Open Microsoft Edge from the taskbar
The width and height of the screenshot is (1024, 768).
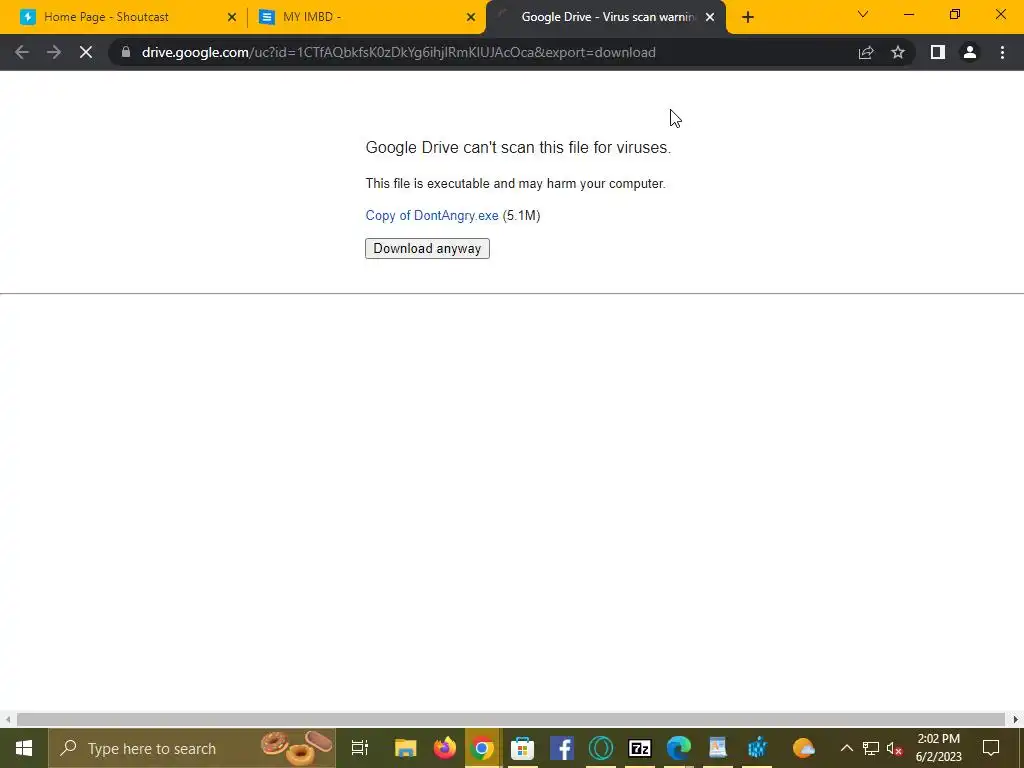(x=679, y=748)
